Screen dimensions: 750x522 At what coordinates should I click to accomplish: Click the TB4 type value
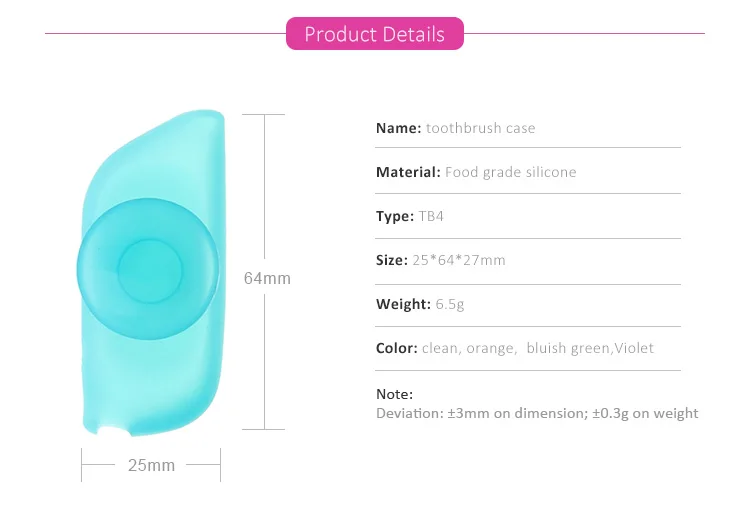point(432,216)
